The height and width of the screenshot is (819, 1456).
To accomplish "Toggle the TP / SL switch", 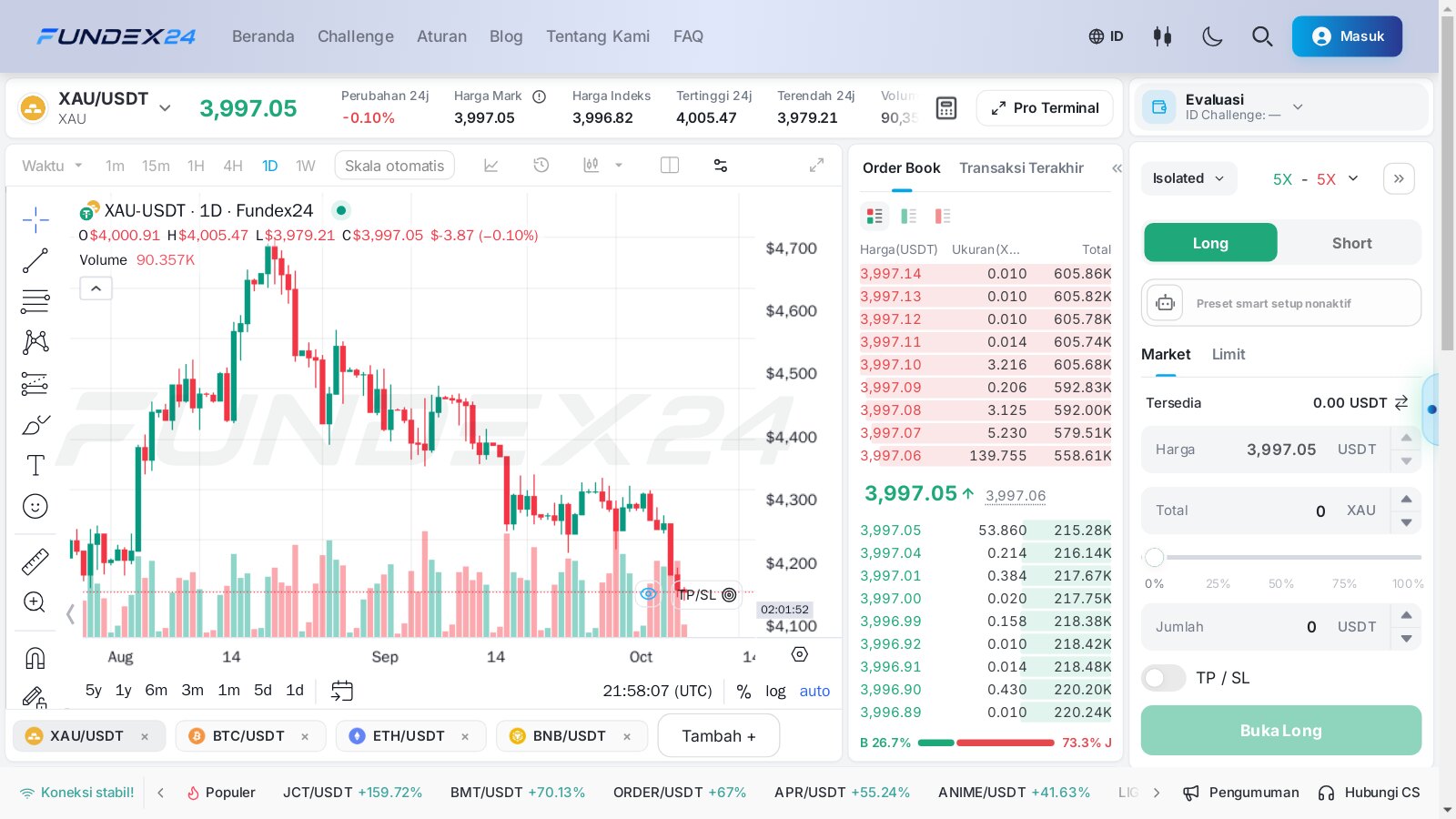I will (x=1164, y=678).
